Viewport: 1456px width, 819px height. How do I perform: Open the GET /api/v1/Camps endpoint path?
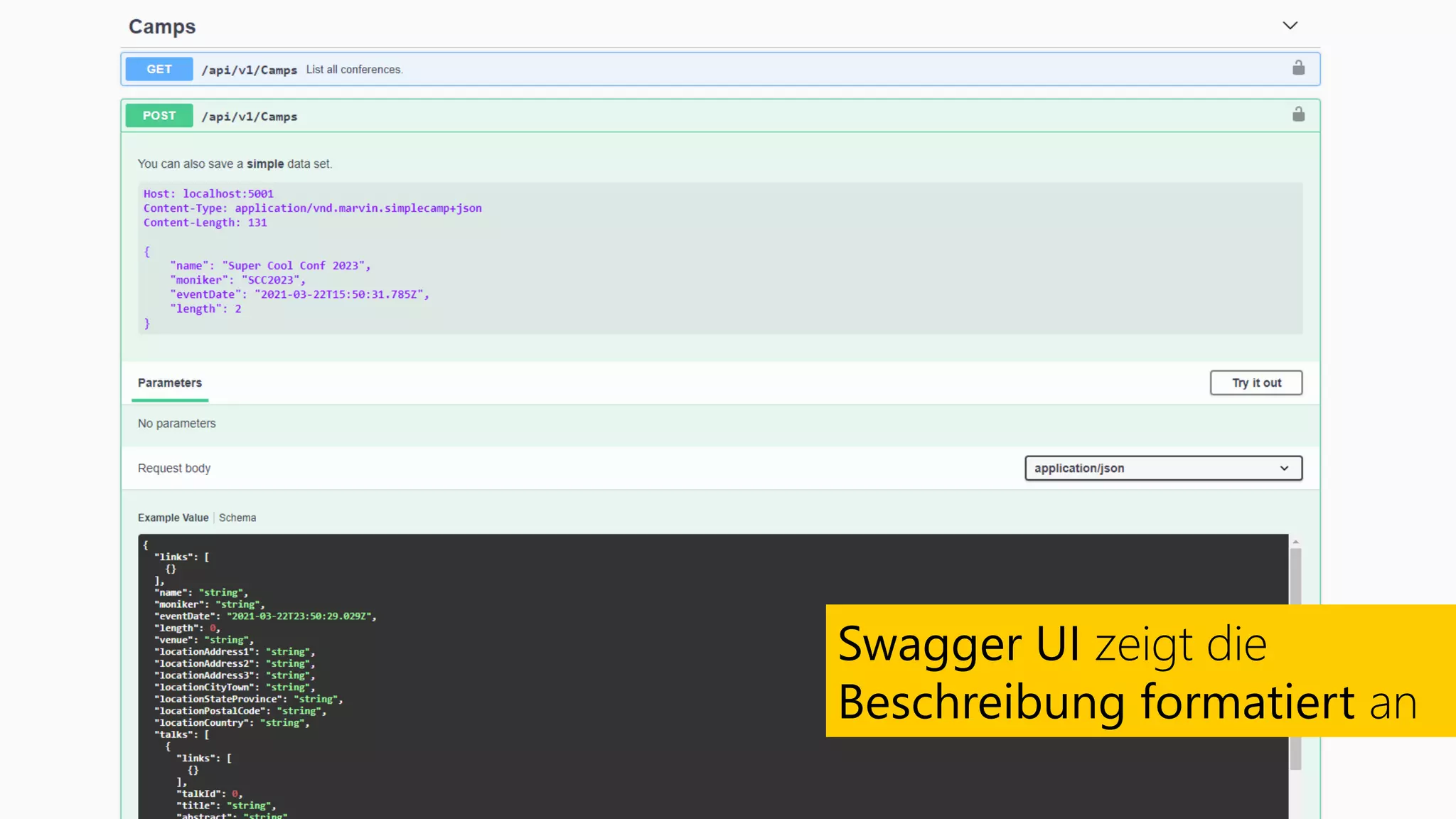coord(249,70)
